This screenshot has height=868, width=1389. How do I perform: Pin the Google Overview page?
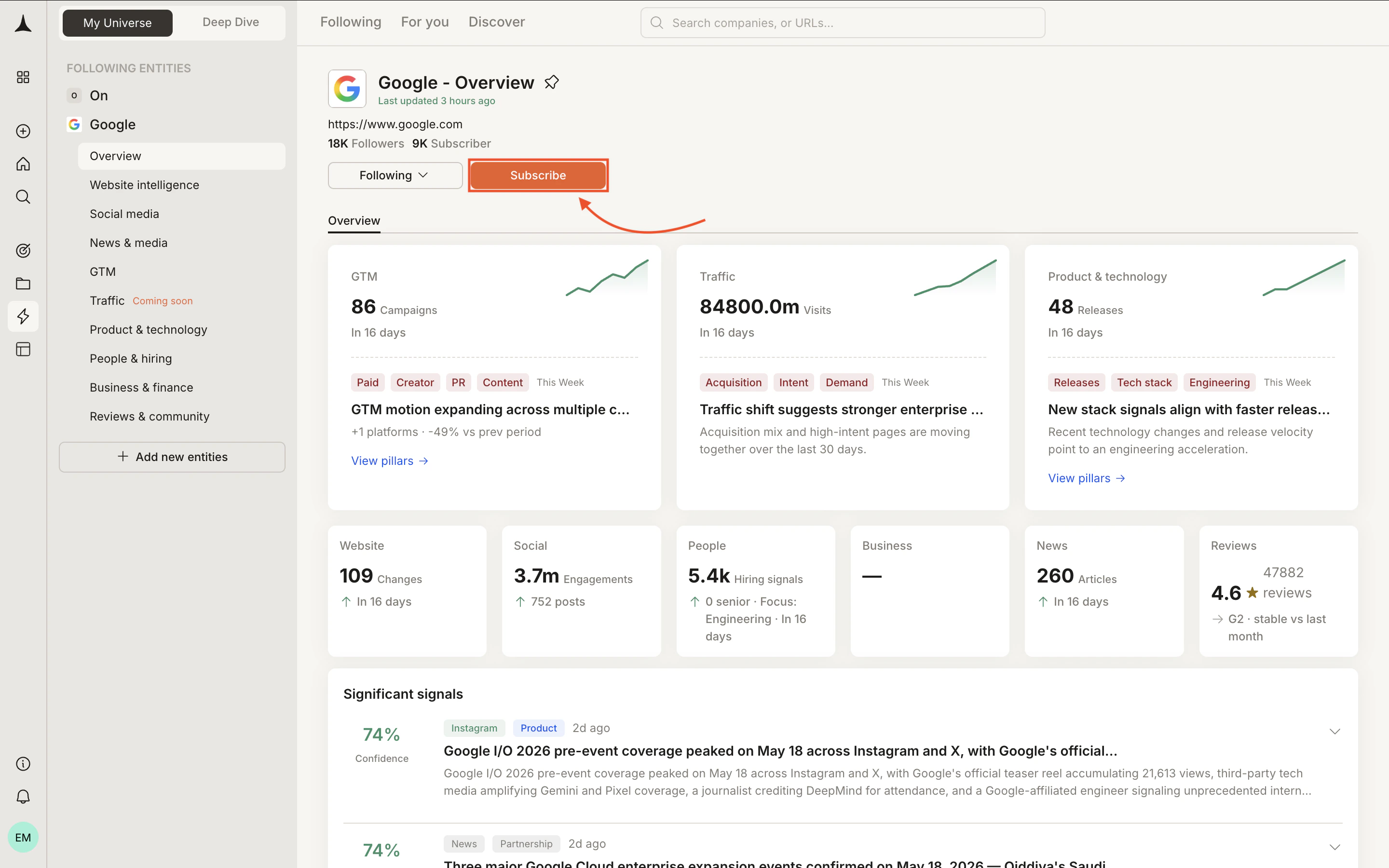coord(552,82)
